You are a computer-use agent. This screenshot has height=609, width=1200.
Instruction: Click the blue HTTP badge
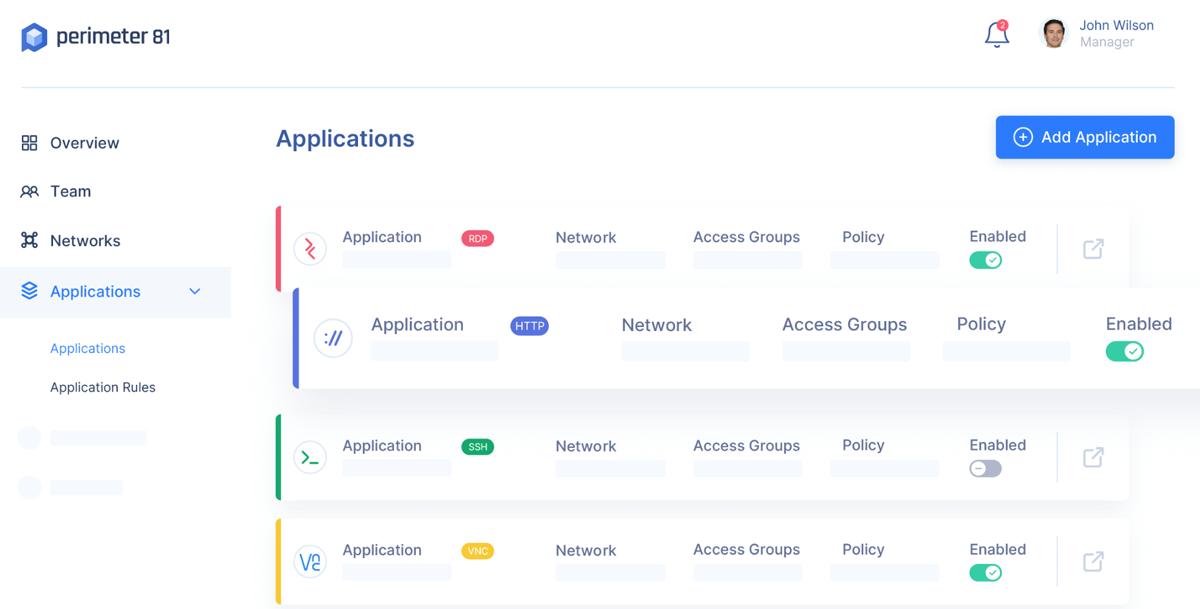pos(529,326)
